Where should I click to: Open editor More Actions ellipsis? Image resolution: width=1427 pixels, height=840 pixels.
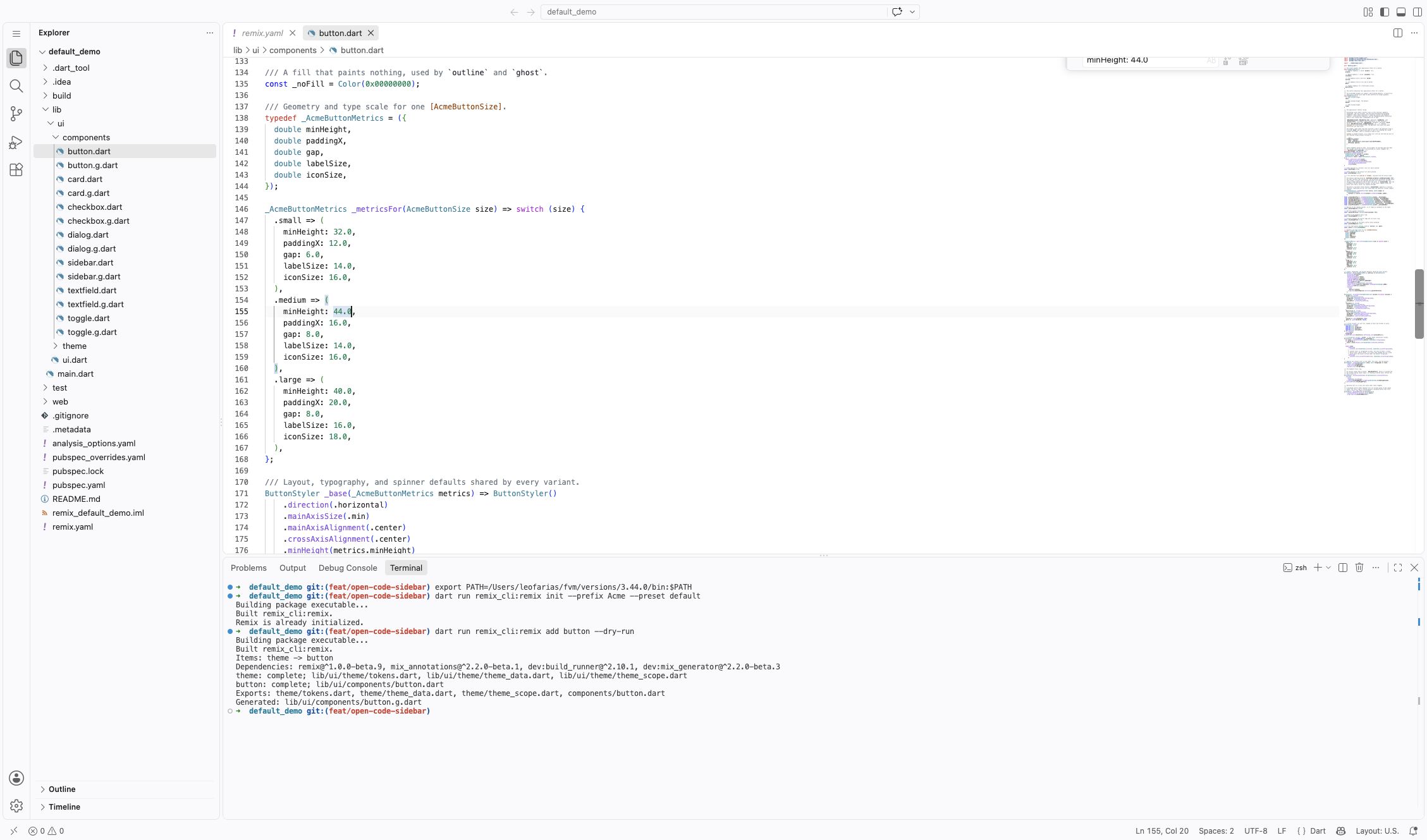(1414, 33)
